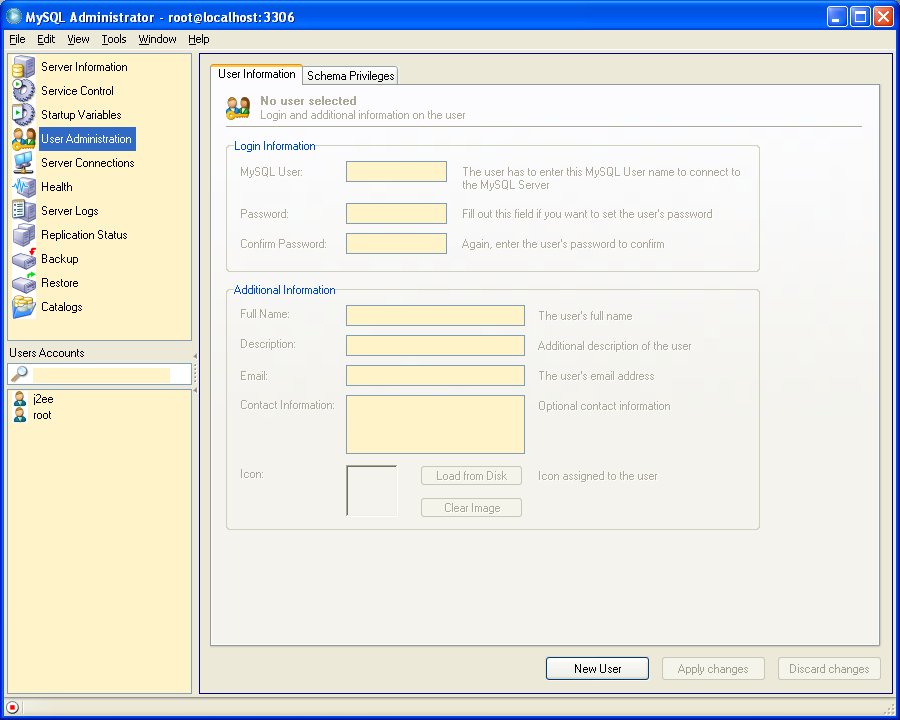Select the User Information tab
The image size is (900, 720).
pyautogui.click(x=257, y=74)
